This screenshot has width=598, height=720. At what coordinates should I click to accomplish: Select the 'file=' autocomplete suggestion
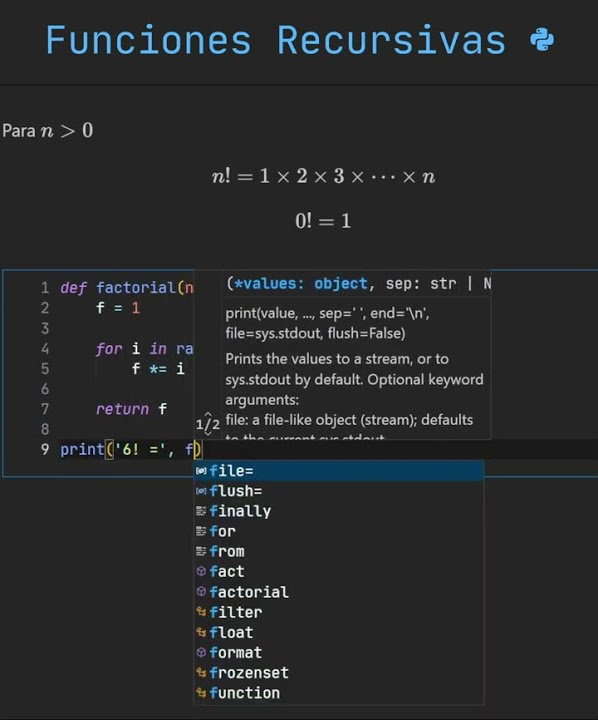tap(339, 471)
